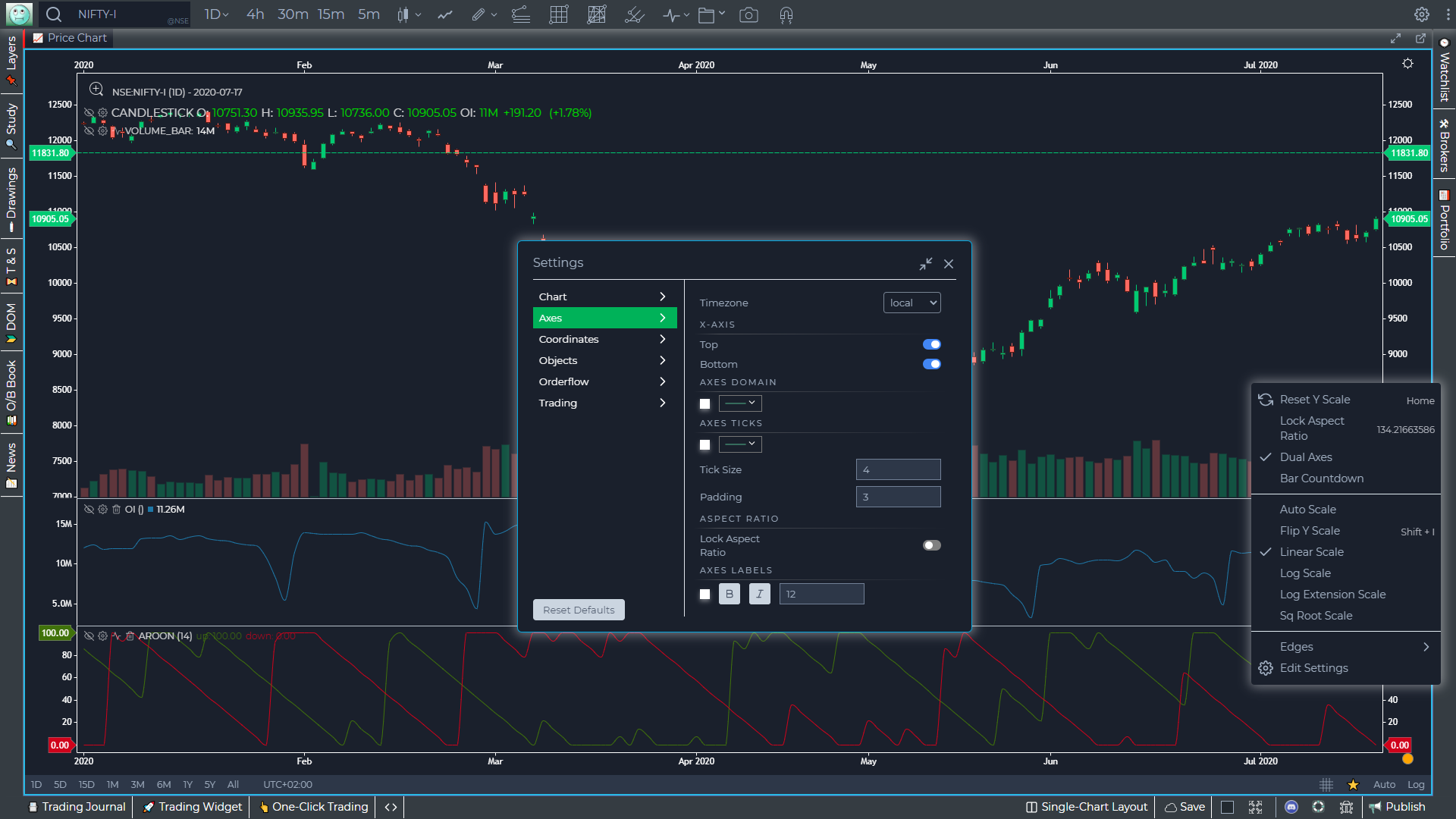
Task: Toggle the magnet snap tool
Action: pyautogui.click(x=785, y=14)
